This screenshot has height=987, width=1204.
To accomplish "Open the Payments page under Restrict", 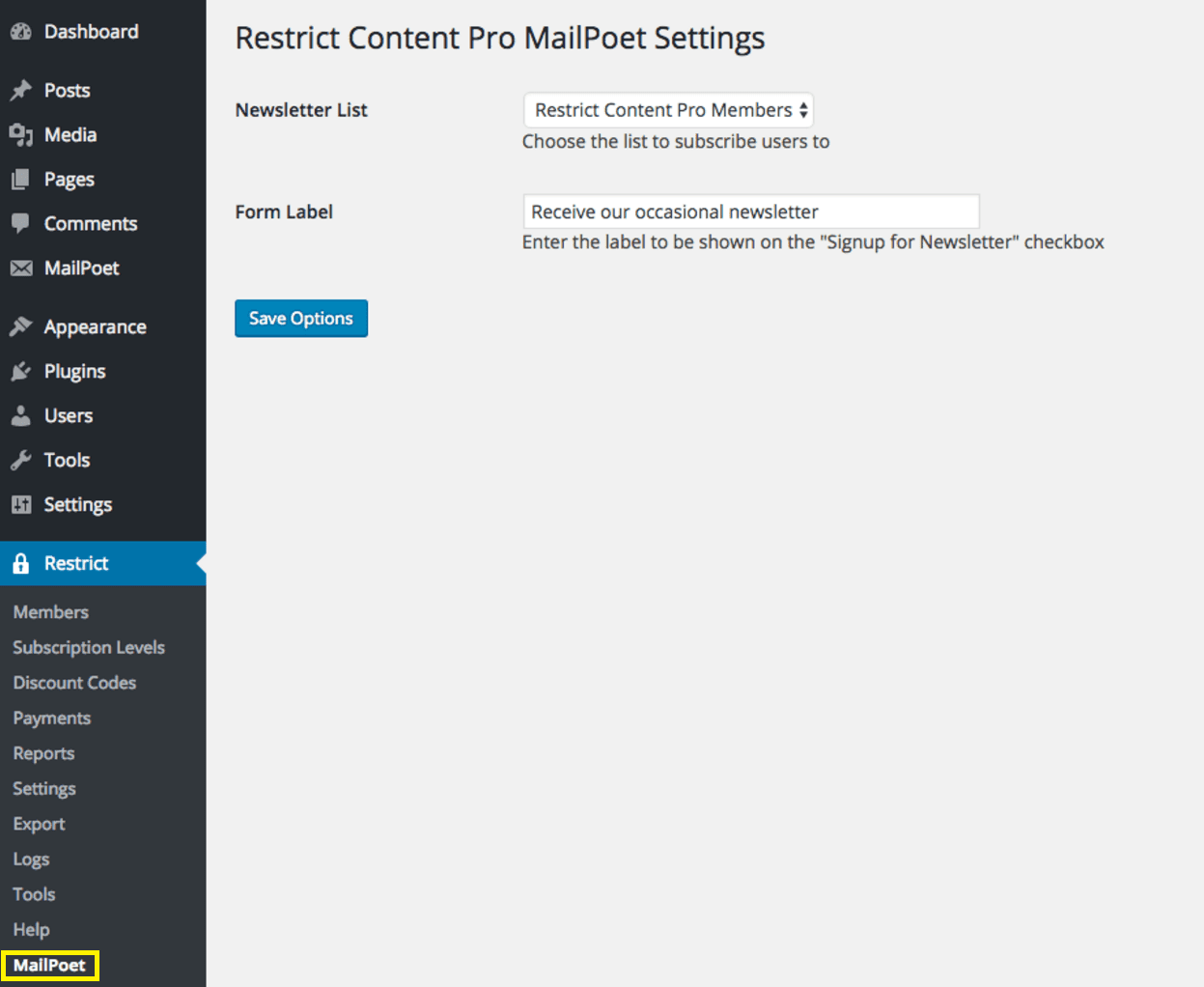I will [x=51, y=718].
